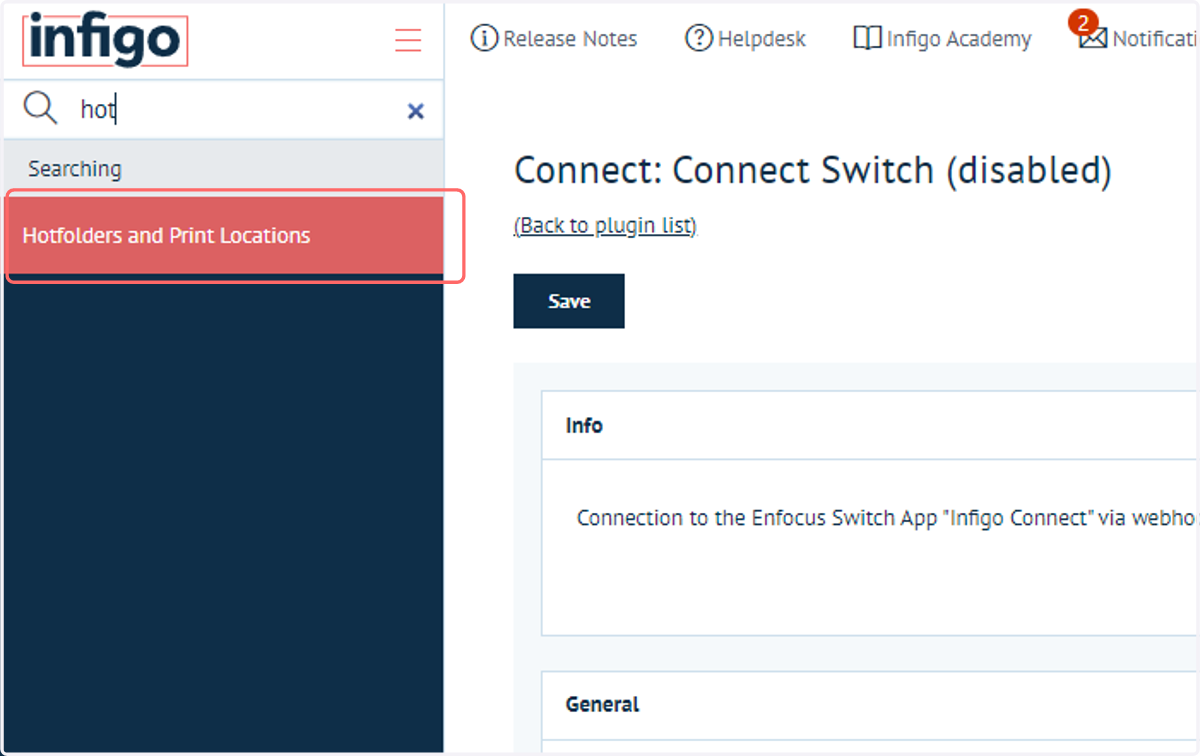1200x756 pixels.
Task: Click the Connect Switch (disabled) heading
Action: click(813, 171)
